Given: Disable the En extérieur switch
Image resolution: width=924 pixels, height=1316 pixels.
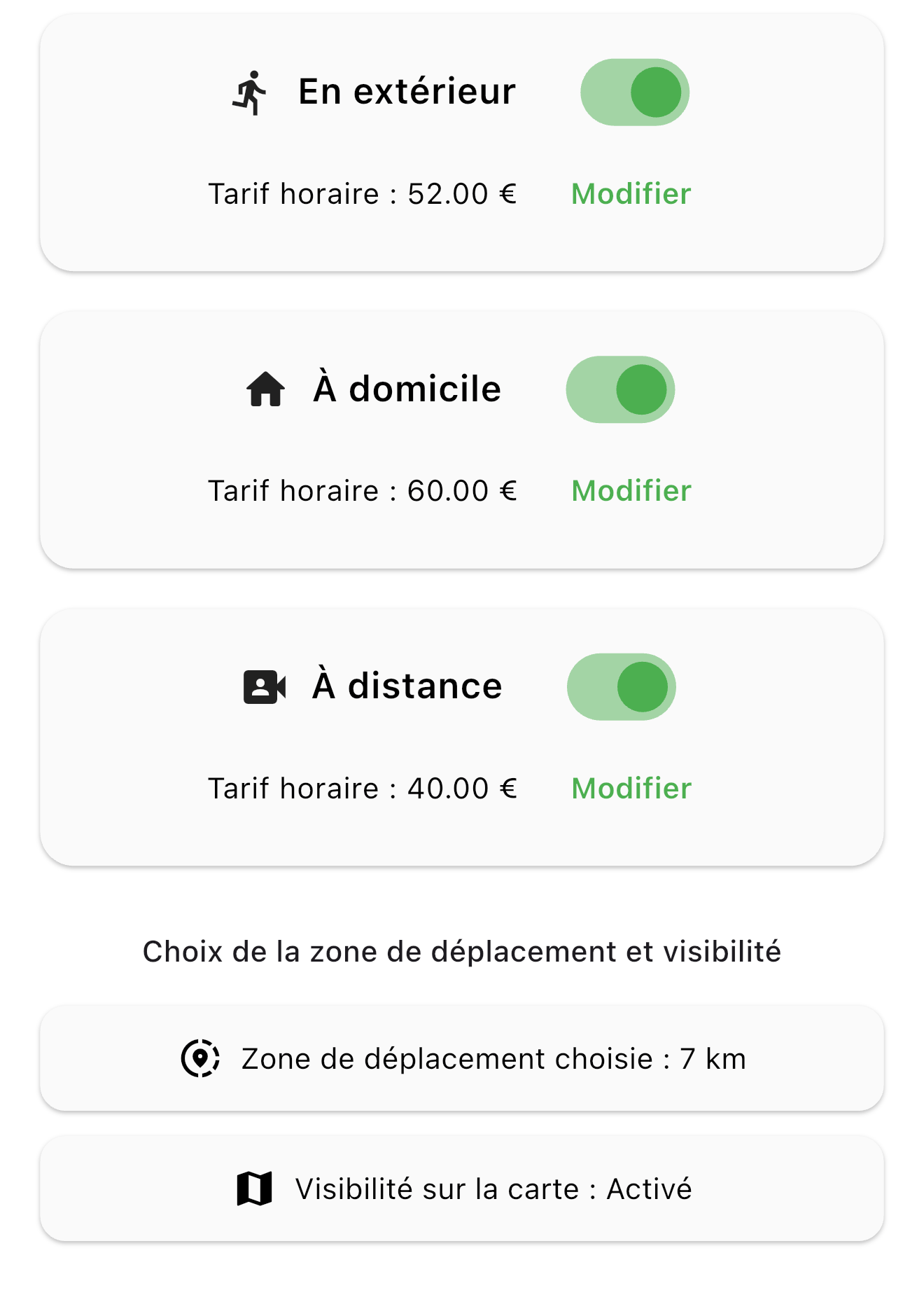Looking at the screenshot, I should pos(635,92).
